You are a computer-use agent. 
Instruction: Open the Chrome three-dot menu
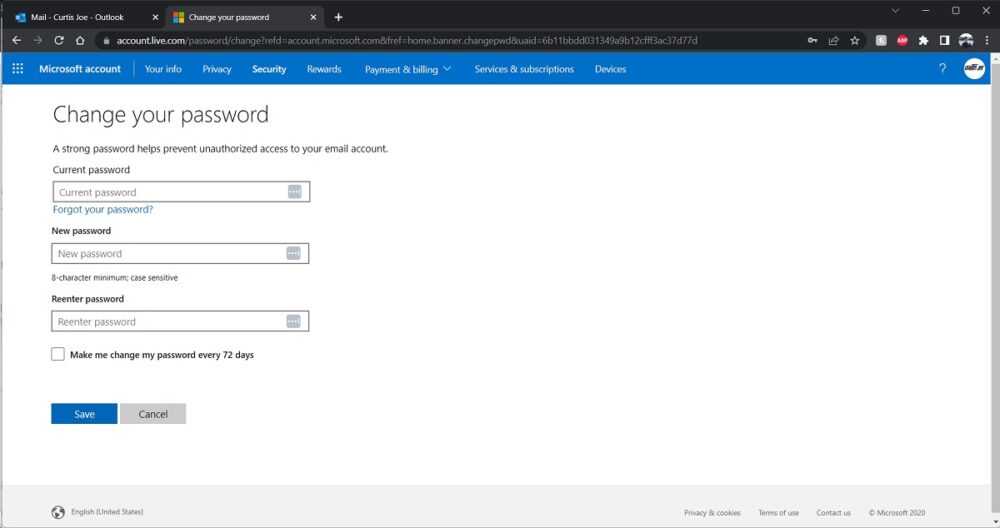click(x=988, y=40)
